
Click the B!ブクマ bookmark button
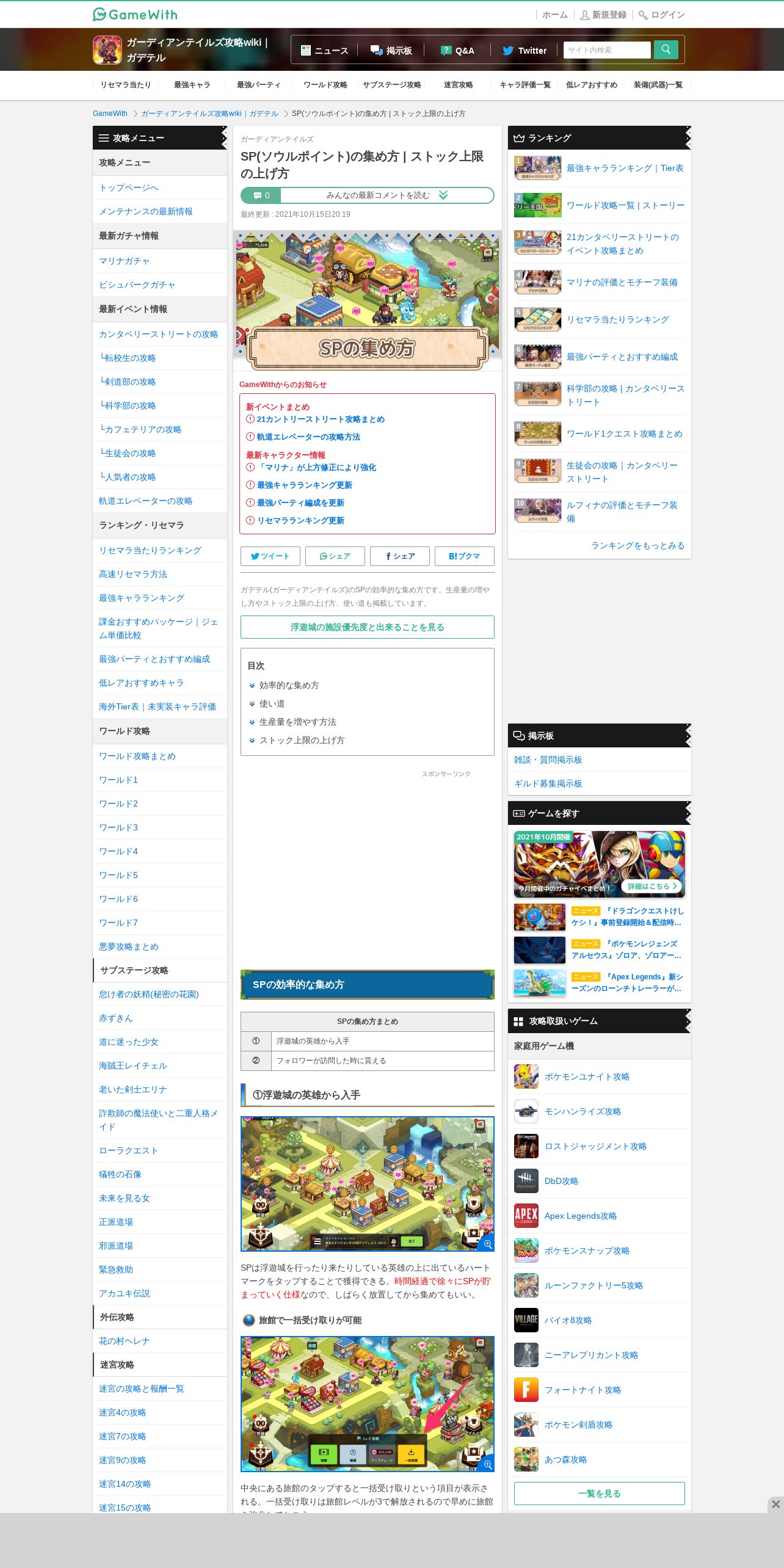point(464,556)
